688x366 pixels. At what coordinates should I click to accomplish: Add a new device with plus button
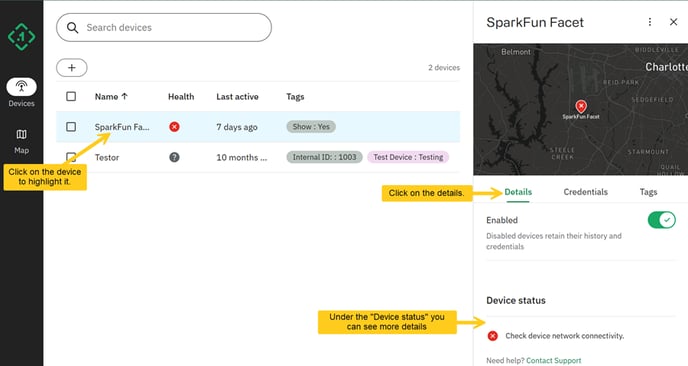pos(72,68)
